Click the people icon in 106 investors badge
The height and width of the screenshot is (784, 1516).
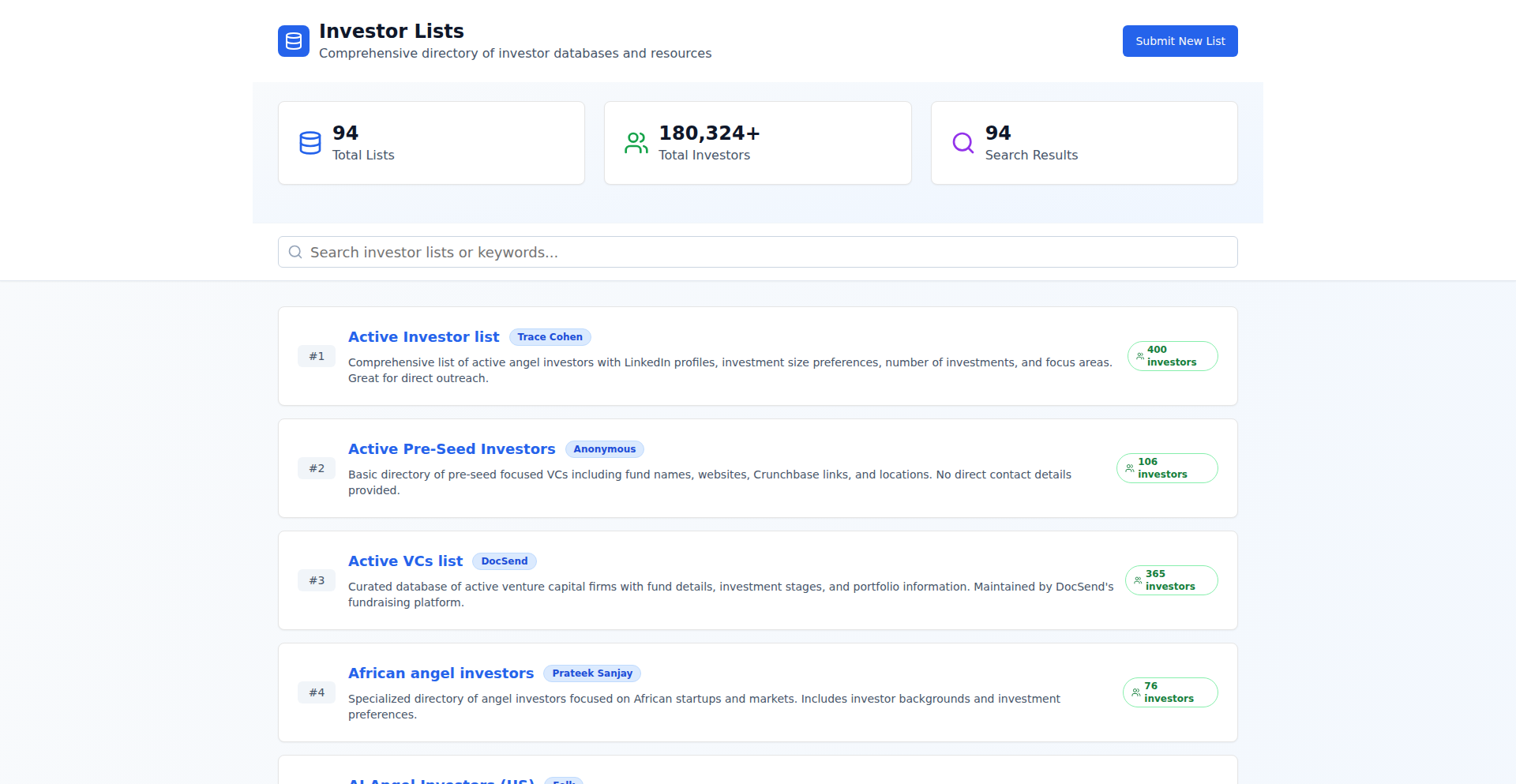(1130, 468)
